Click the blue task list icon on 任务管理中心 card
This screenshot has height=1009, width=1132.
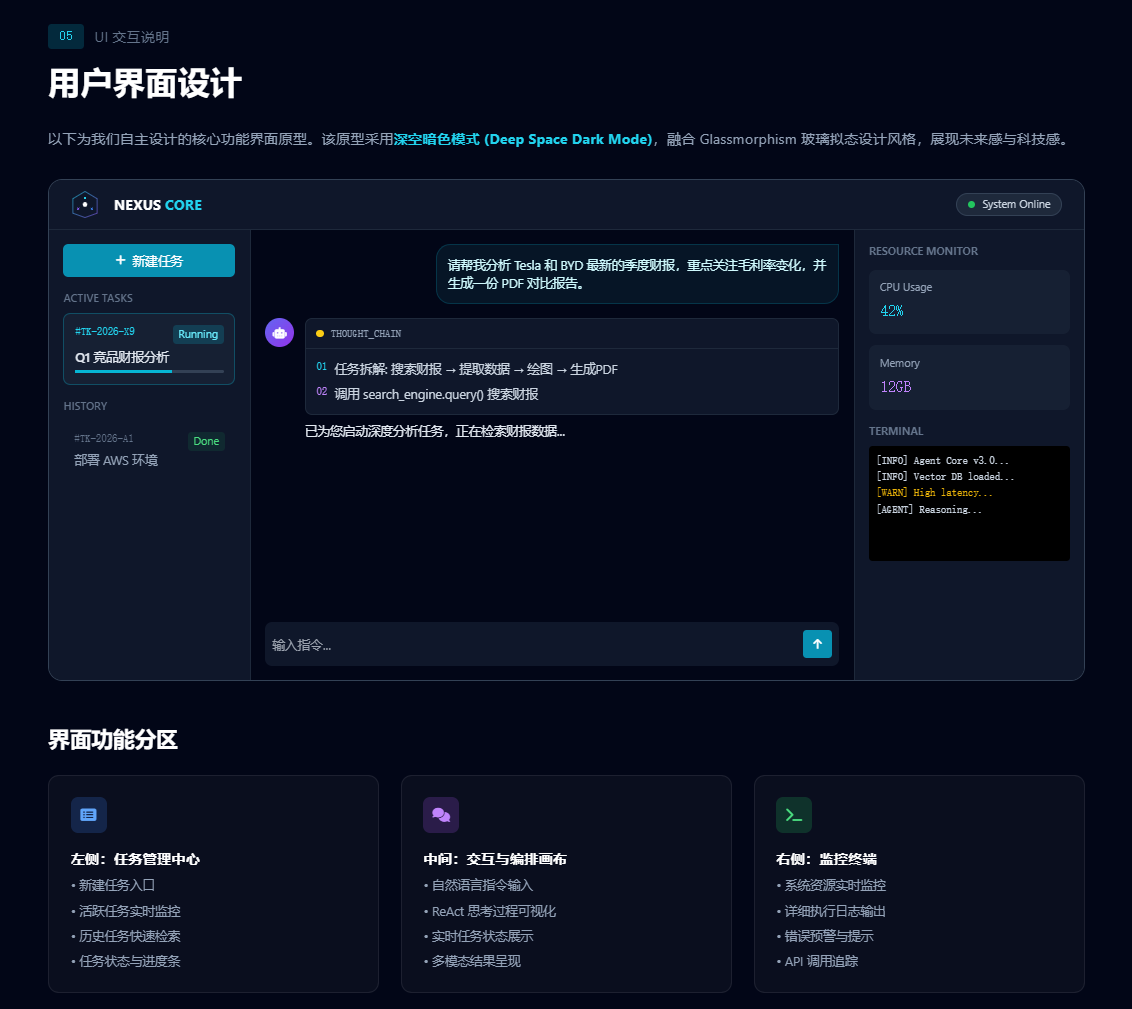coord(89,815)
